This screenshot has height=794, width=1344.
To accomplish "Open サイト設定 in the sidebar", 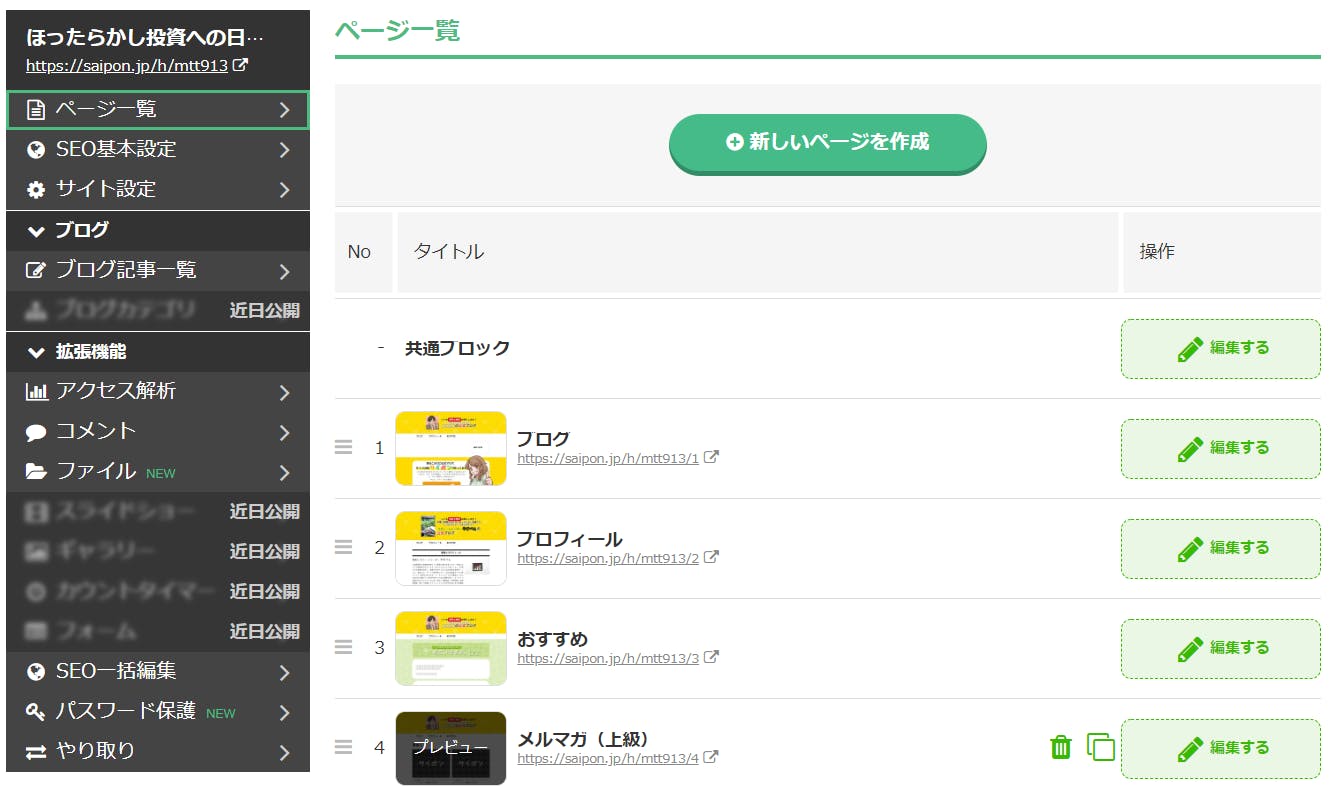I will [x=106, y=189].
